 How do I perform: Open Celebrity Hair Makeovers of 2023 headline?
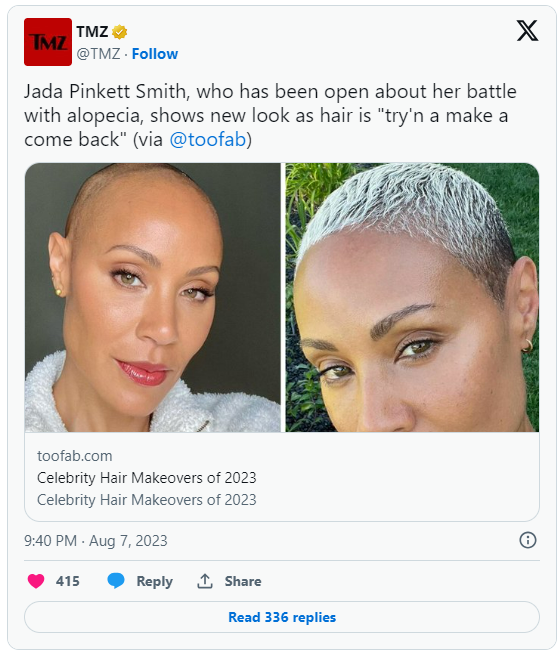pyautogui.click(x=146, y=478)
